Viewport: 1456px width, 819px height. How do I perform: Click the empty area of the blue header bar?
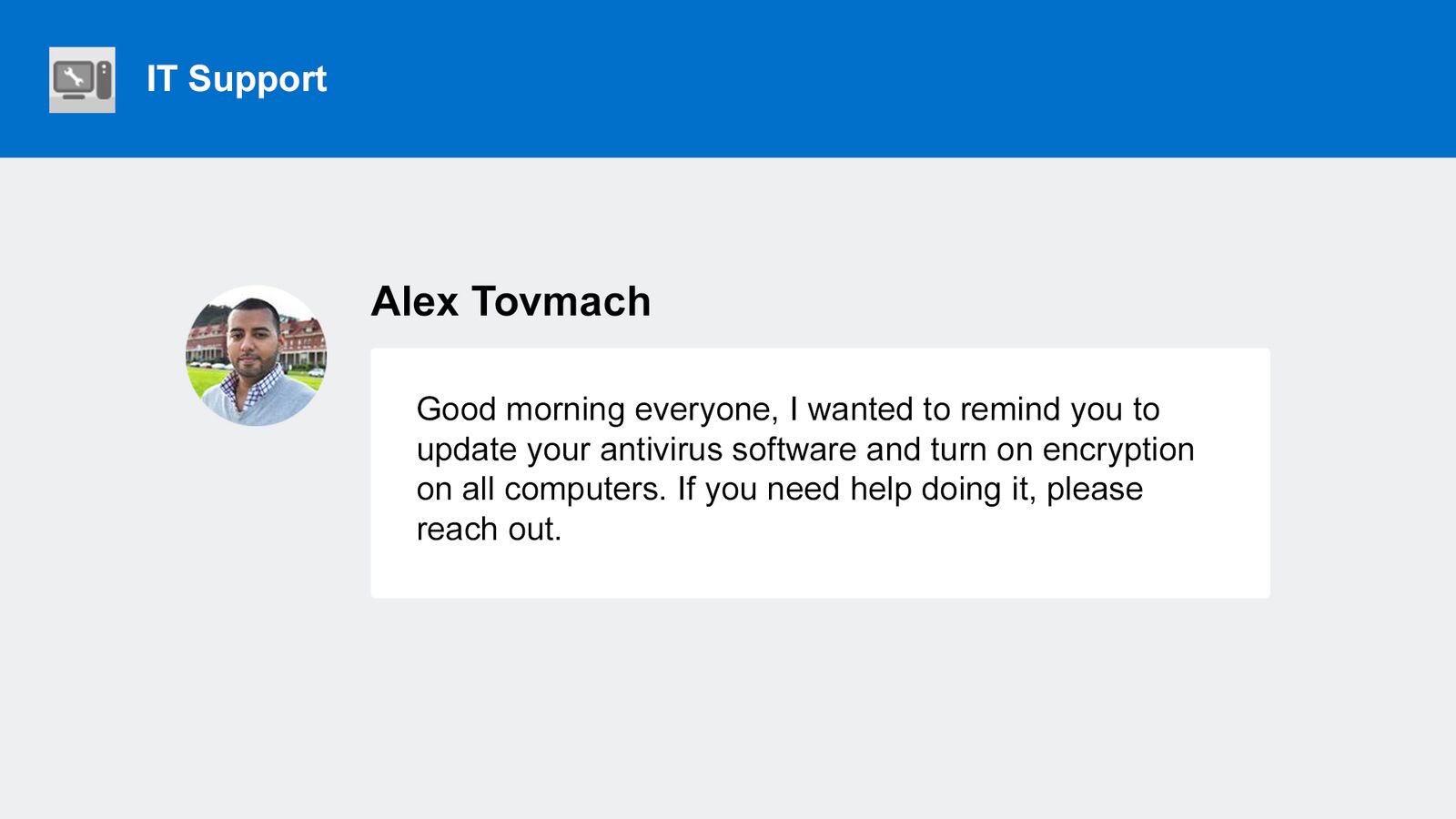click(892, 79)
